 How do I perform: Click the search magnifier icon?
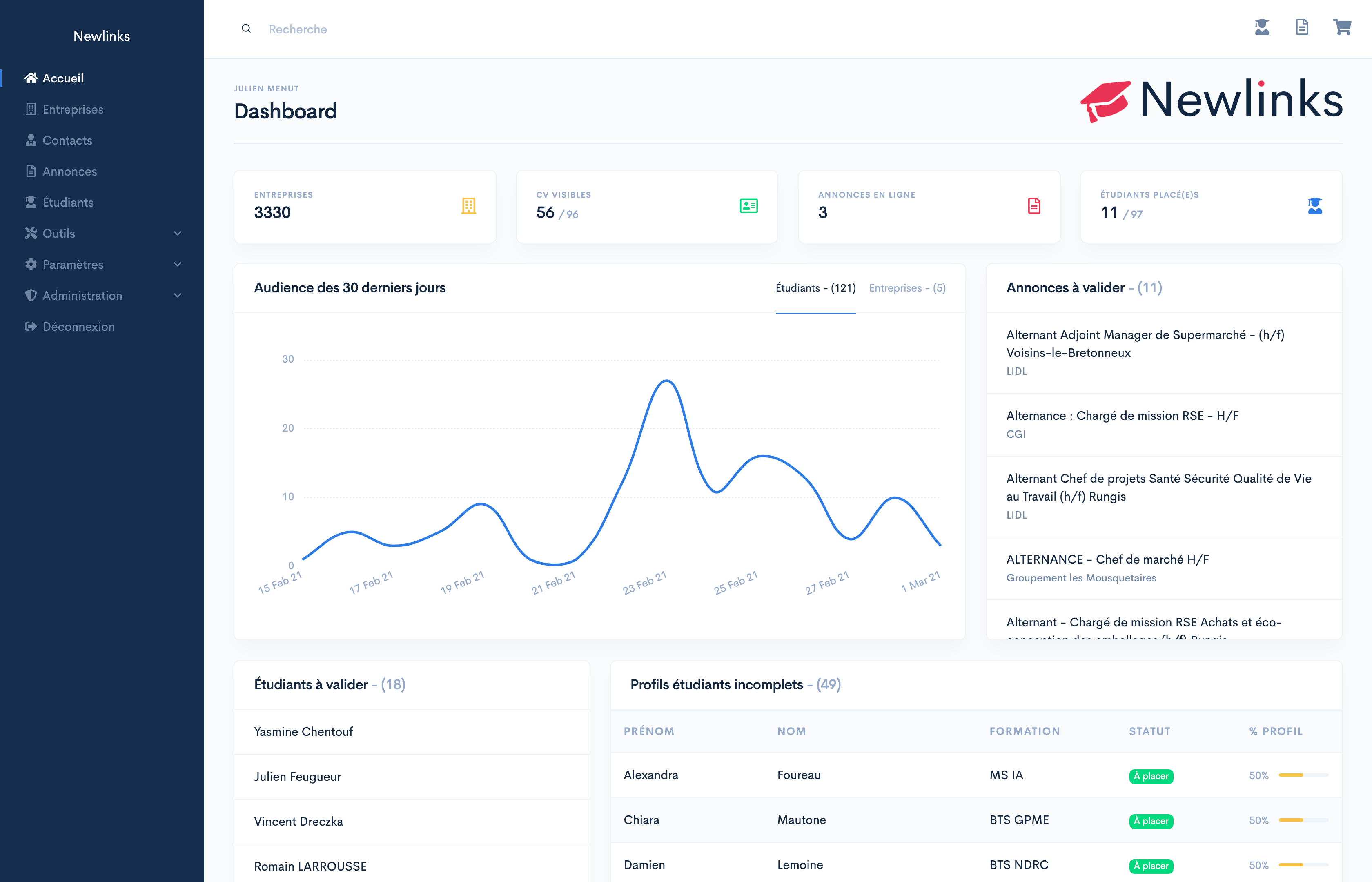pos(246,29)
